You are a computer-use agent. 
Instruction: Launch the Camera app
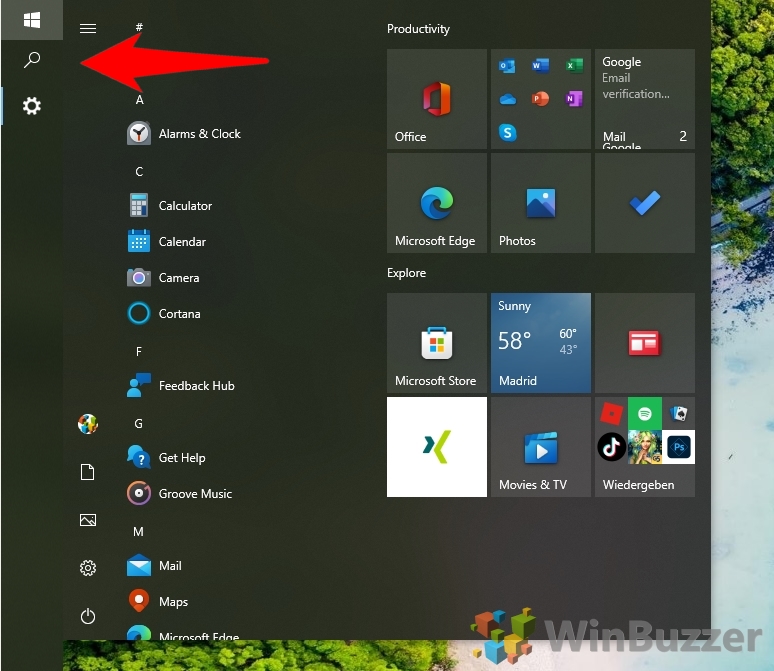[163, 277]
